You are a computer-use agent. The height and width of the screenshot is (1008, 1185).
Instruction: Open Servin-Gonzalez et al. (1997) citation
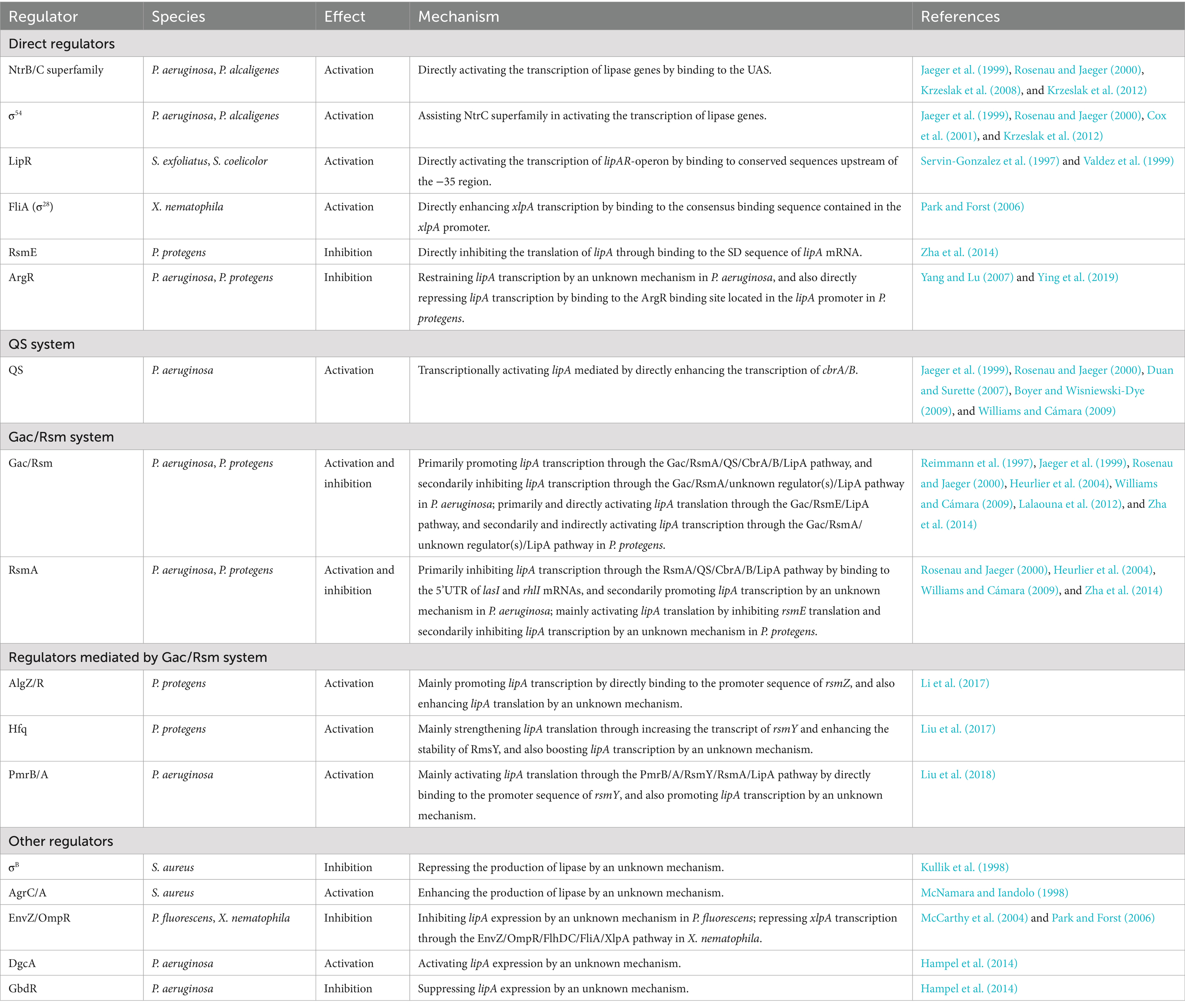pos(990,161)
